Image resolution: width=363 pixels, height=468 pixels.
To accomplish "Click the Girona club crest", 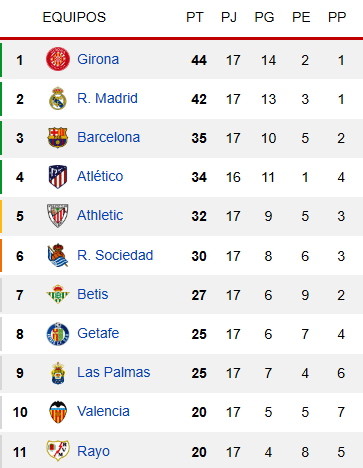I will point(58,59).
